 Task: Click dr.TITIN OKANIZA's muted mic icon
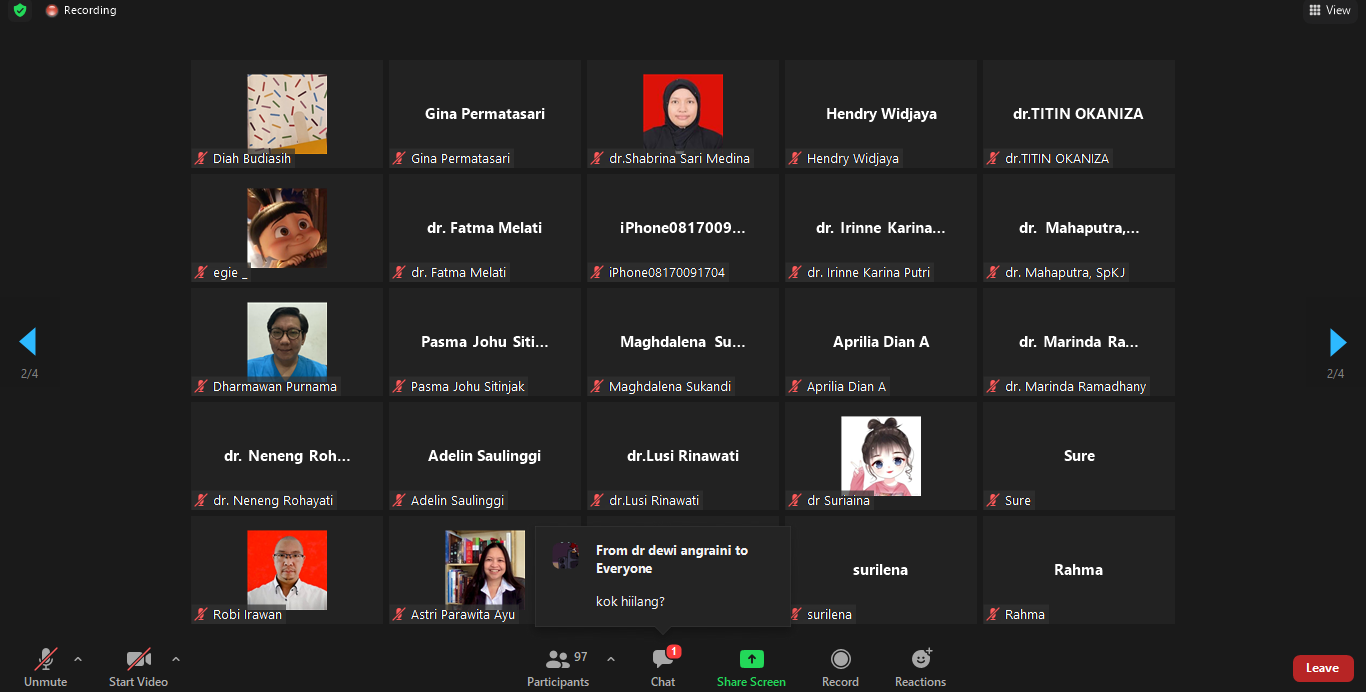click(994, 158)
